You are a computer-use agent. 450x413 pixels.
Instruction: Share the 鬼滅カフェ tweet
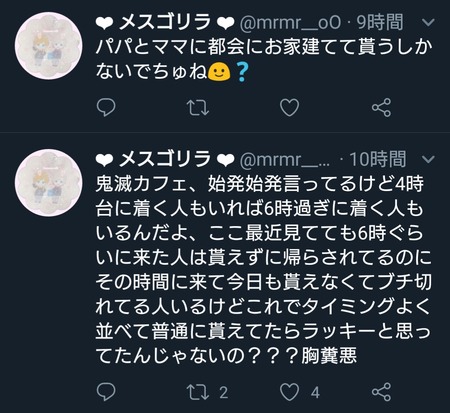point(381,392)
